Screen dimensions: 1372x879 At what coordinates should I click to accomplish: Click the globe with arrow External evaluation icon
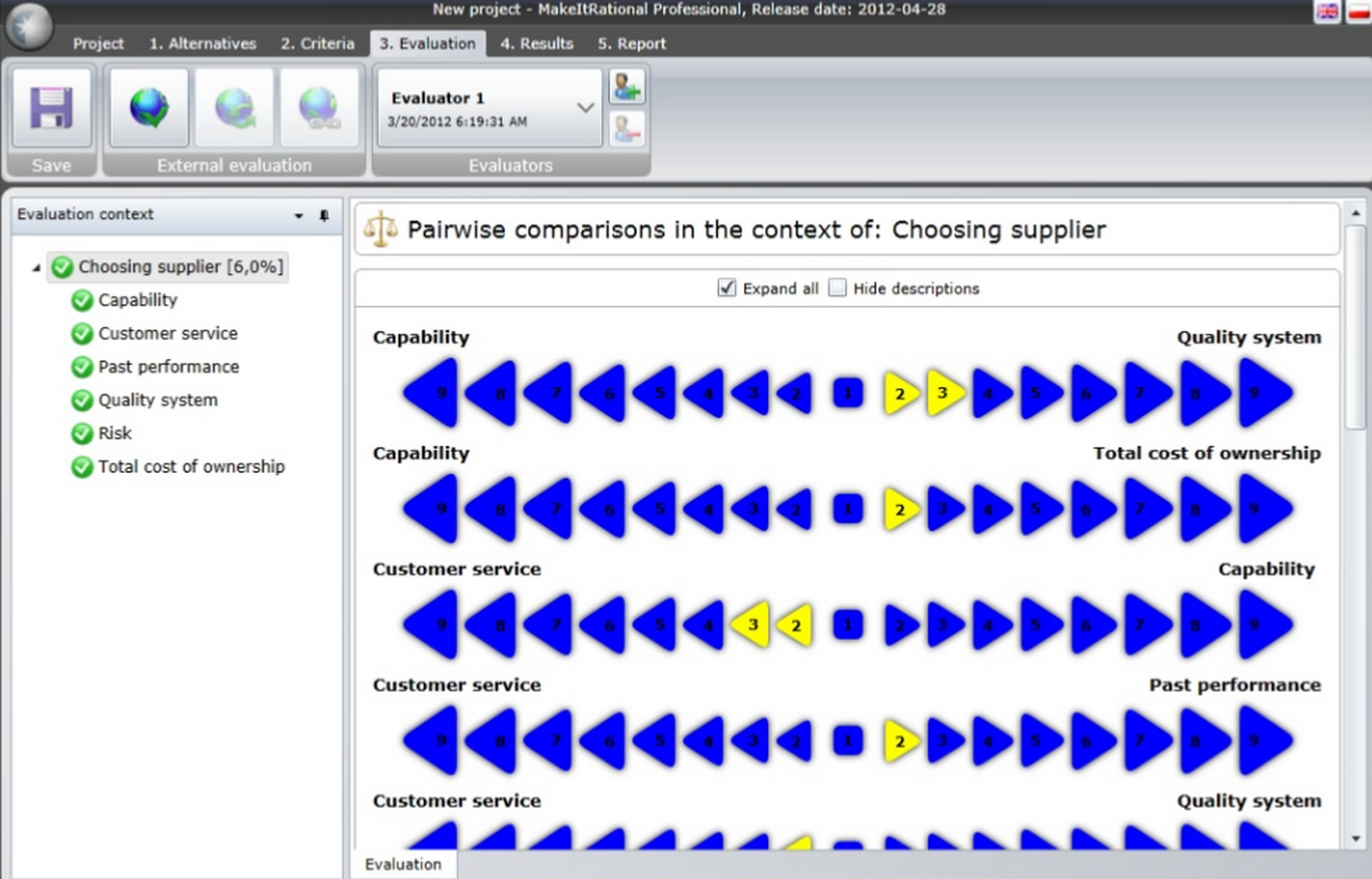[x=235, y=106]
